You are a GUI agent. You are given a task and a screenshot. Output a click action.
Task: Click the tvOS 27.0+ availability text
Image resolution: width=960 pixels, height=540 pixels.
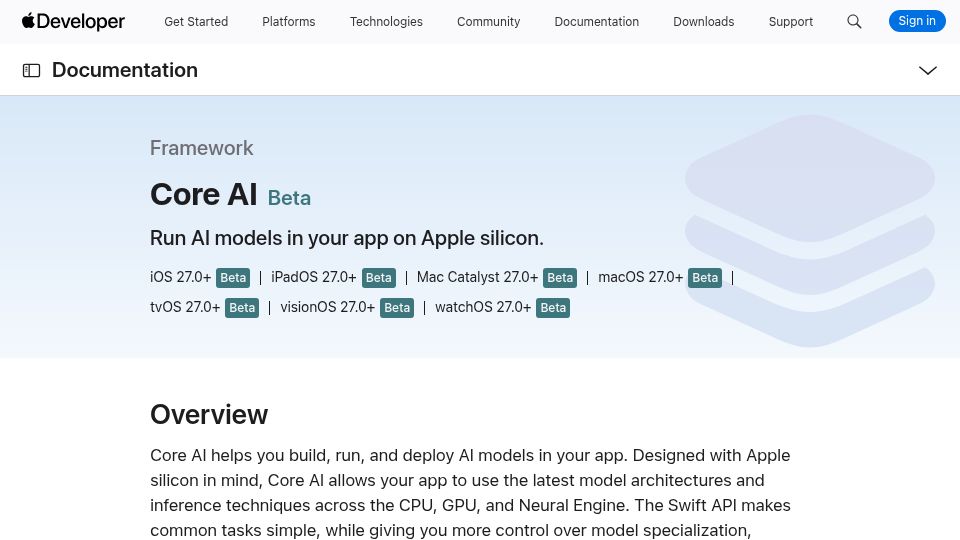pyautogui.click(x=185, y=307)
